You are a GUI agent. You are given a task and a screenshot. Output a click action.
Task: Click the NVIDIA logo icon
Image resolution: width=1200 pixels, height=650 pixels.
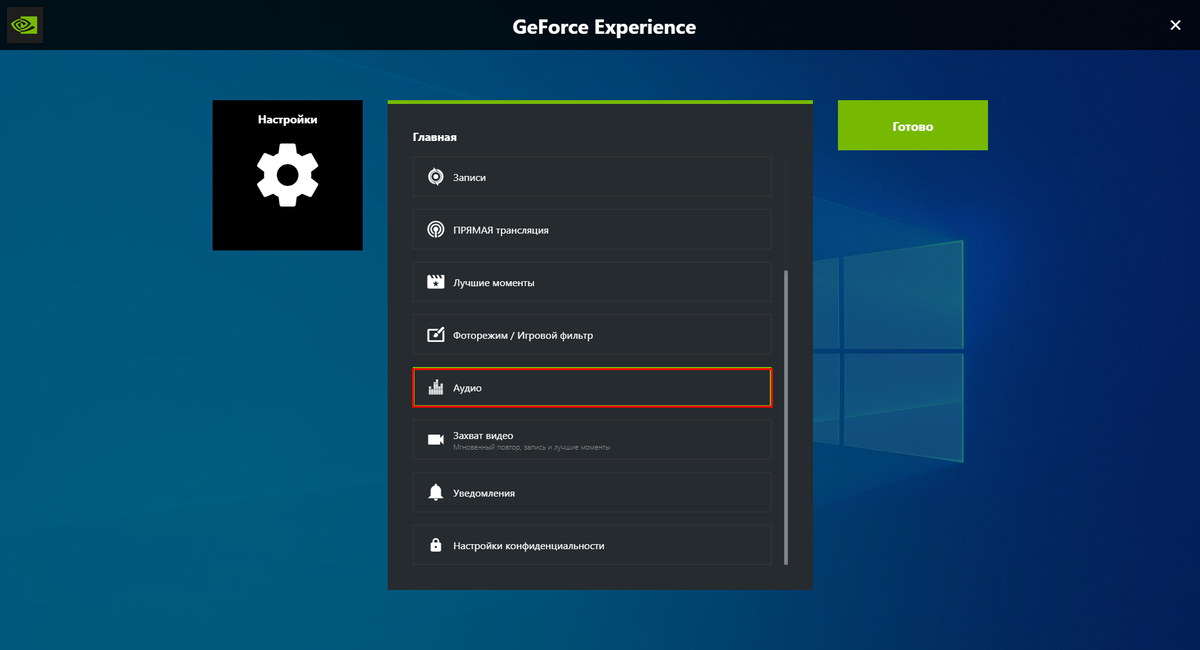[24, 25]
